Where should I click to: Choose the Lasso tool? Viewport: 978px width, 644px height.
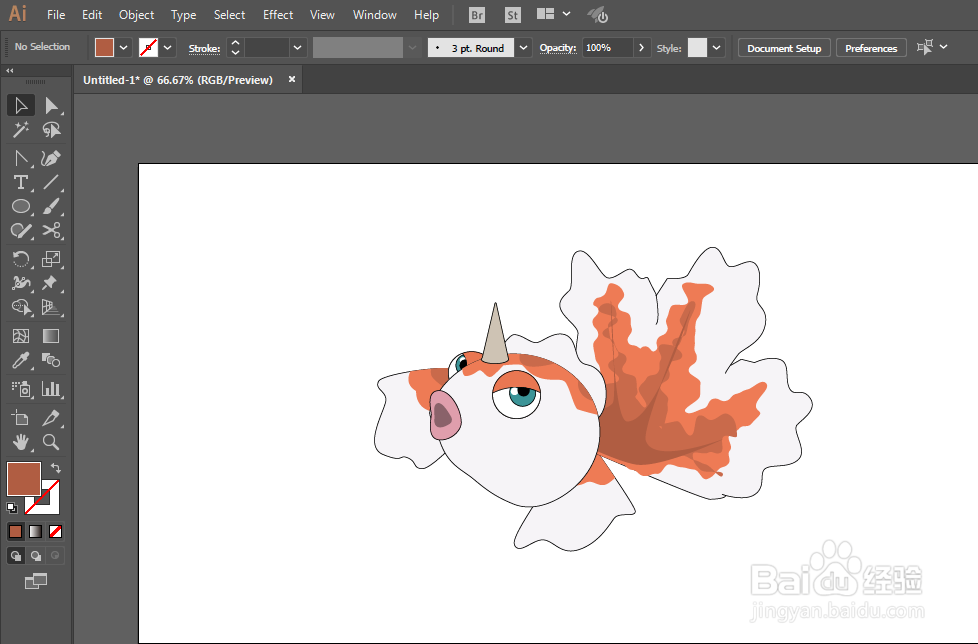coord(51,130)
